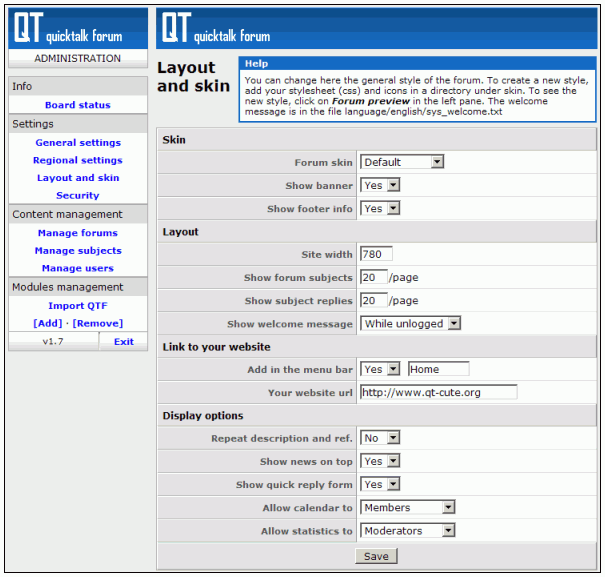The image size is (605, 577).
Task: Expand the Allow statistics to dropdown
Action: [x=408, y=531]
